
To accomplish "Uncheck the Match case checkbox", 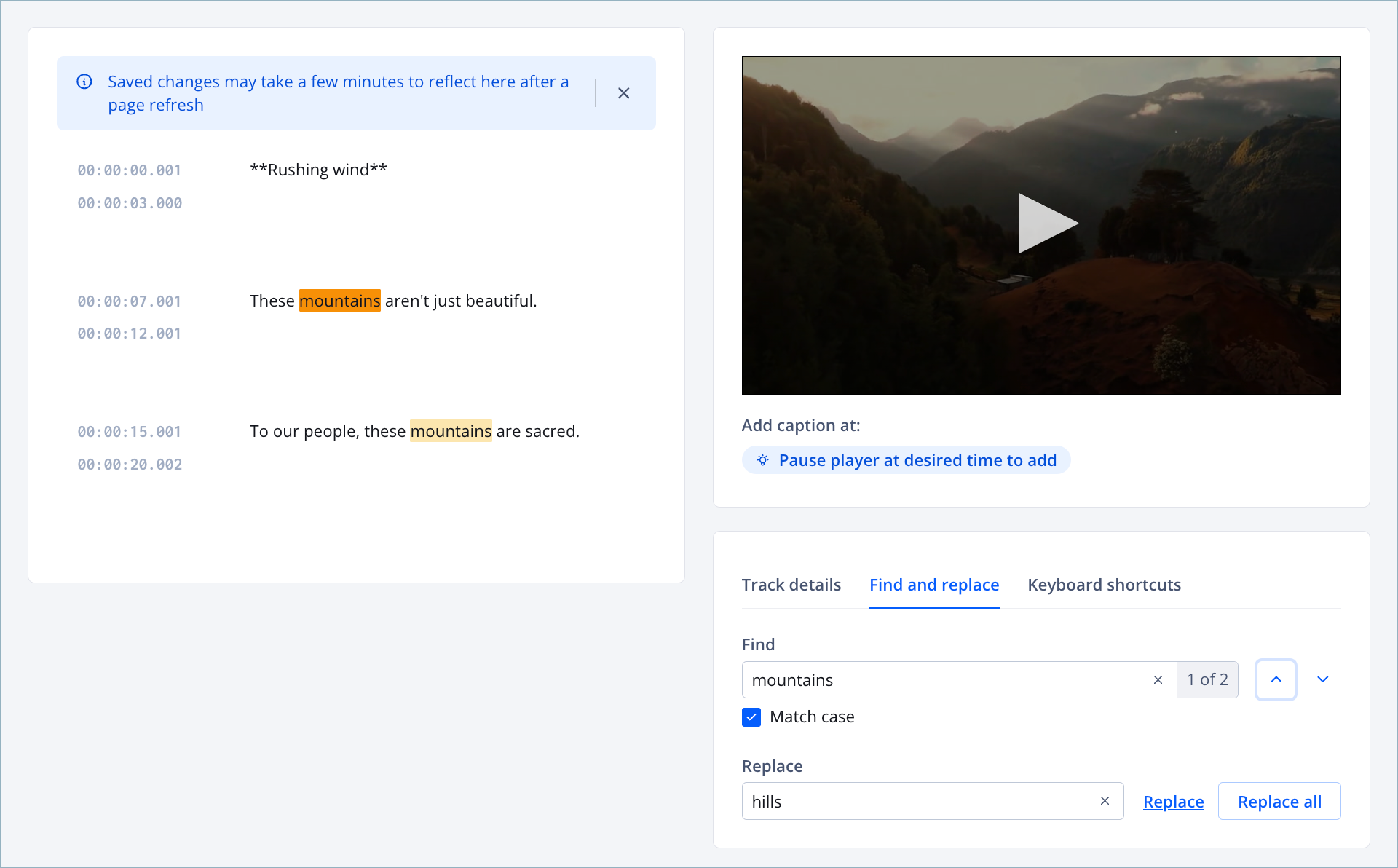I will 751,717.
